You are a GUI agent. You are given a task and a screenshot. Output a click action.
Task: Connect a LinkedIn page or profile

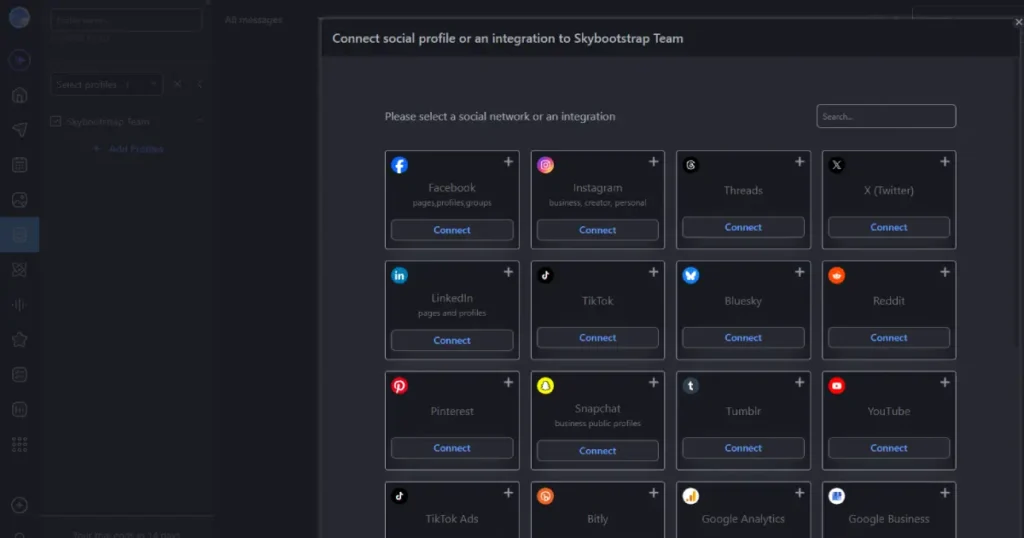(x=452, y=340)
